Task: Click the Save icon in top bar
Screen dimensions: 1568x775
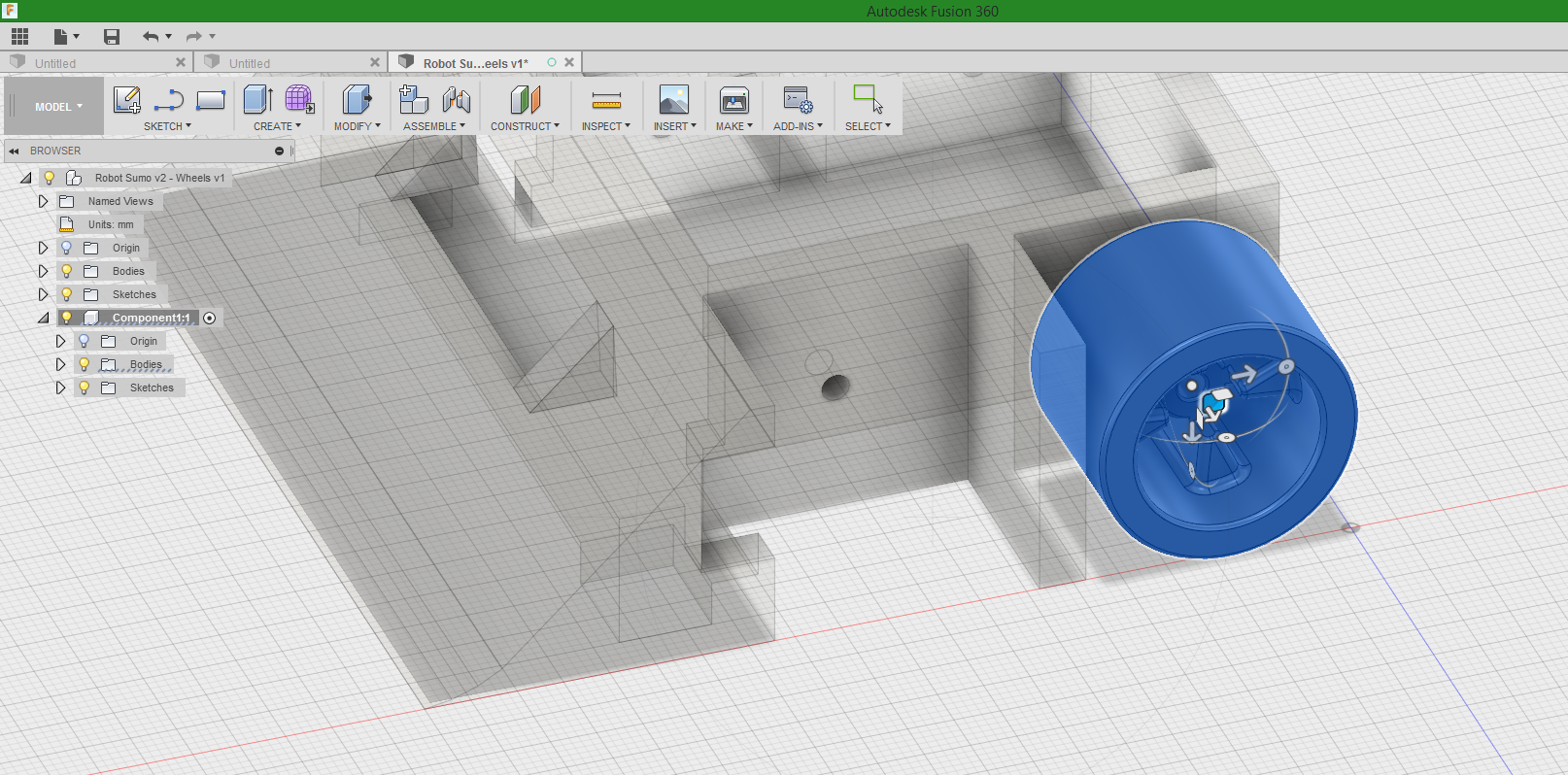Action: [x=112, y=37]
